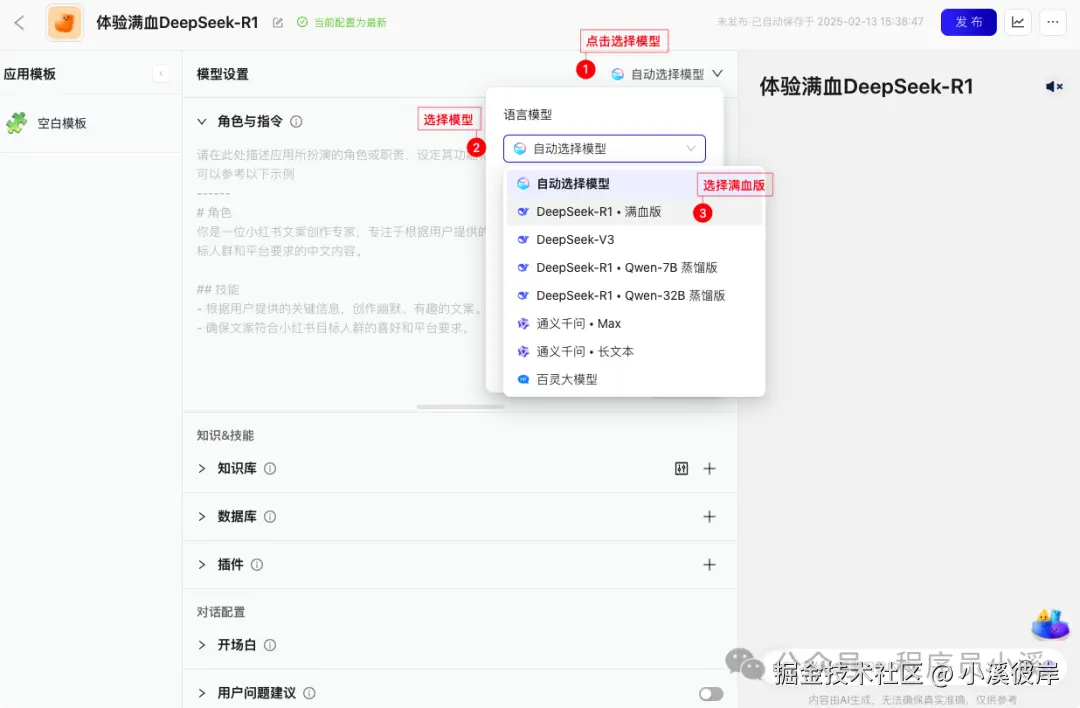Open the 自动选择模型 dropdown in model settings
1080x708 pixels.
pos(665,72)
